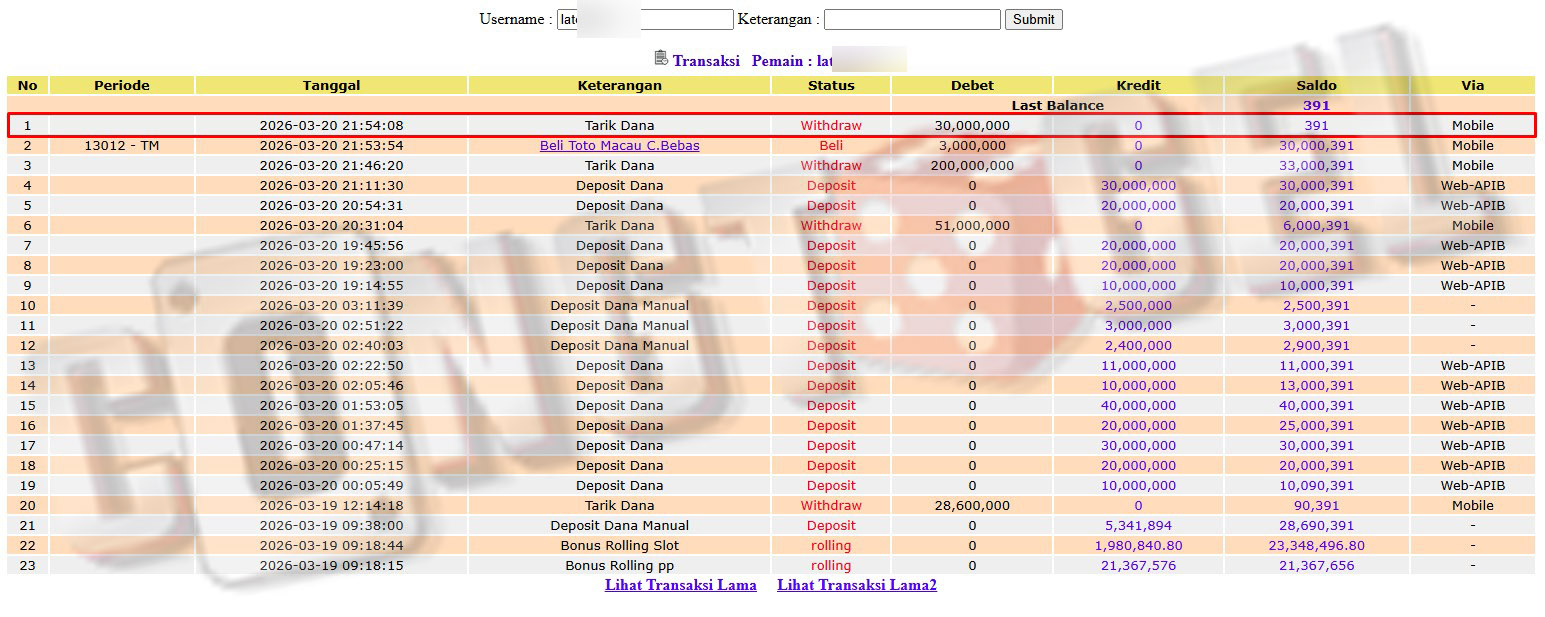Screen dimensions: 1545x617
Task: Select the Bonus Rolling pp row
Action: (771, 566)
